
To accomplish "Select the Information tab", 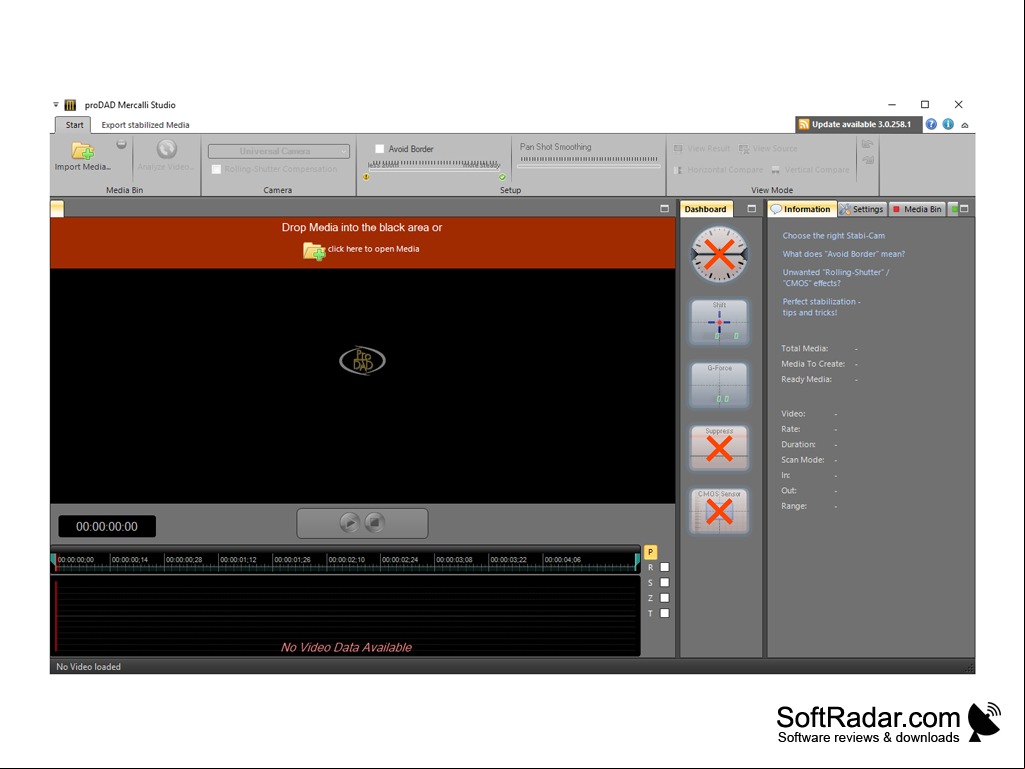I will [802, 209].
